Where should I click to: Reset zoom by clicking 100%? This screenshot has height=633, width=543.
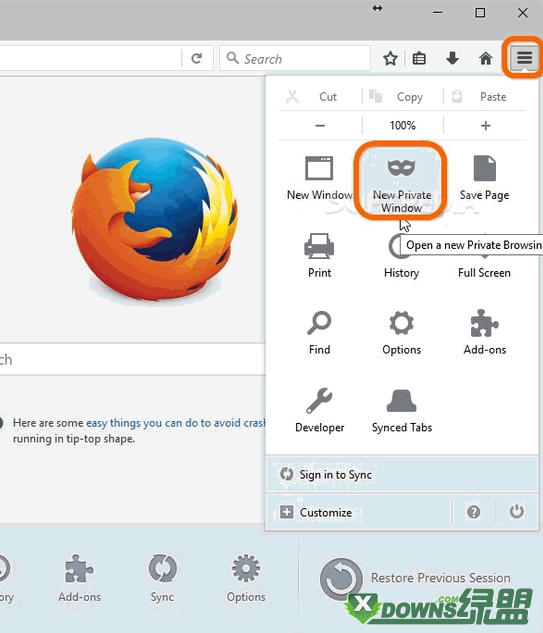403,126
